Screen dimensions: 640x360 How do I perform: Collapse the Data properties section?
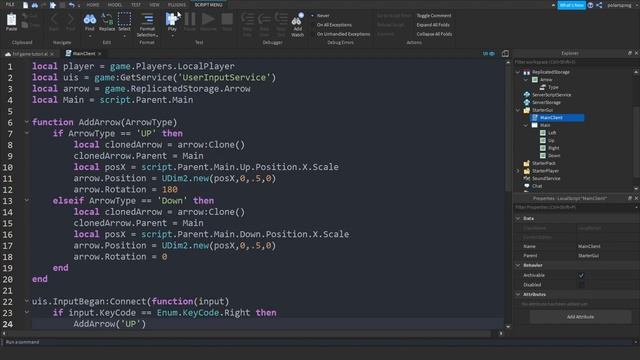[518, 218]
